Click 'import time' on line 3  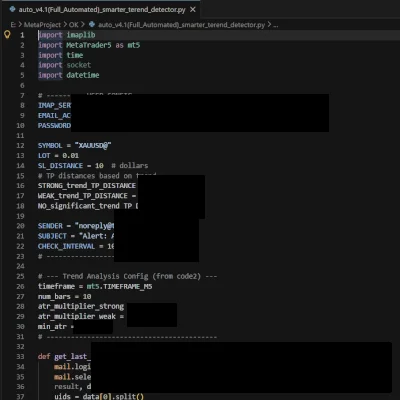pyautogui.click(x=61, y=55)
